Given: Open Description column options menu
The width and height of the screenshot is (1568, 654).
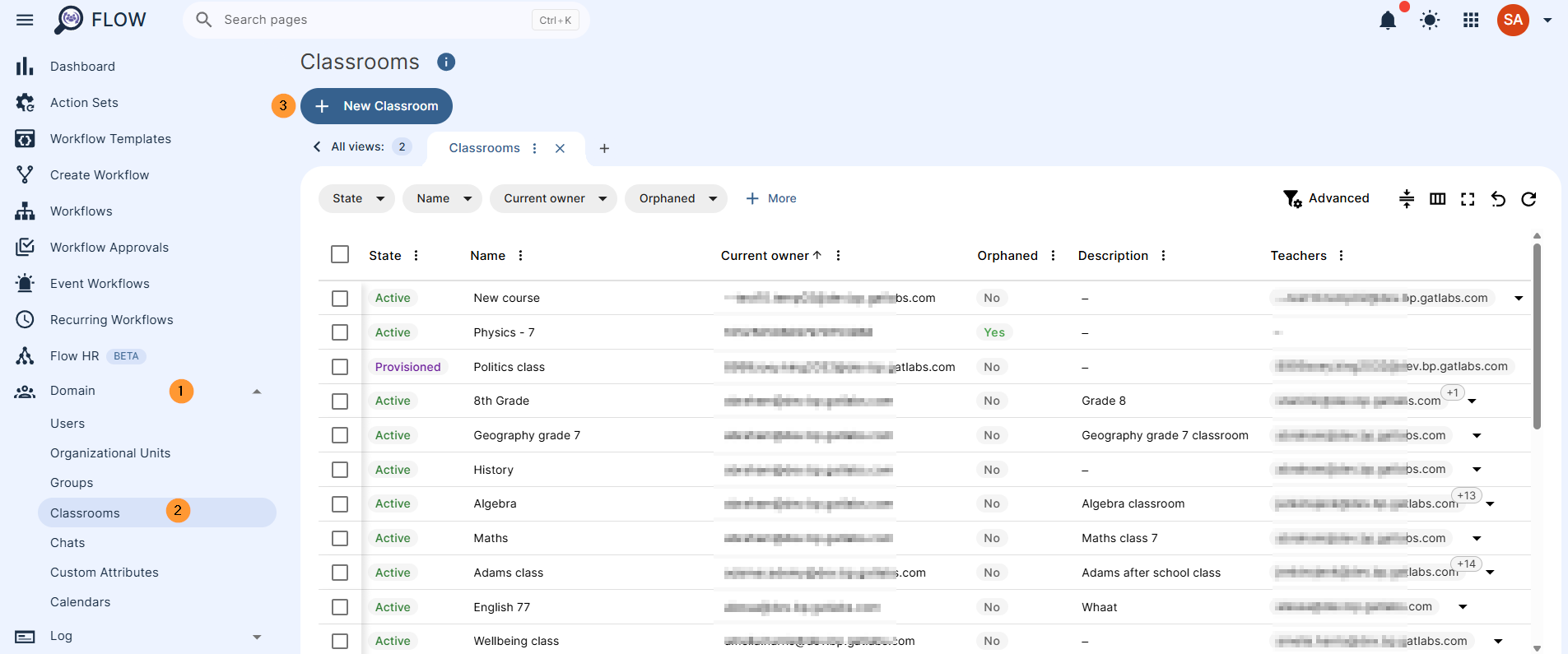Looking at the screenshot, I should (x=1163, y=256).
